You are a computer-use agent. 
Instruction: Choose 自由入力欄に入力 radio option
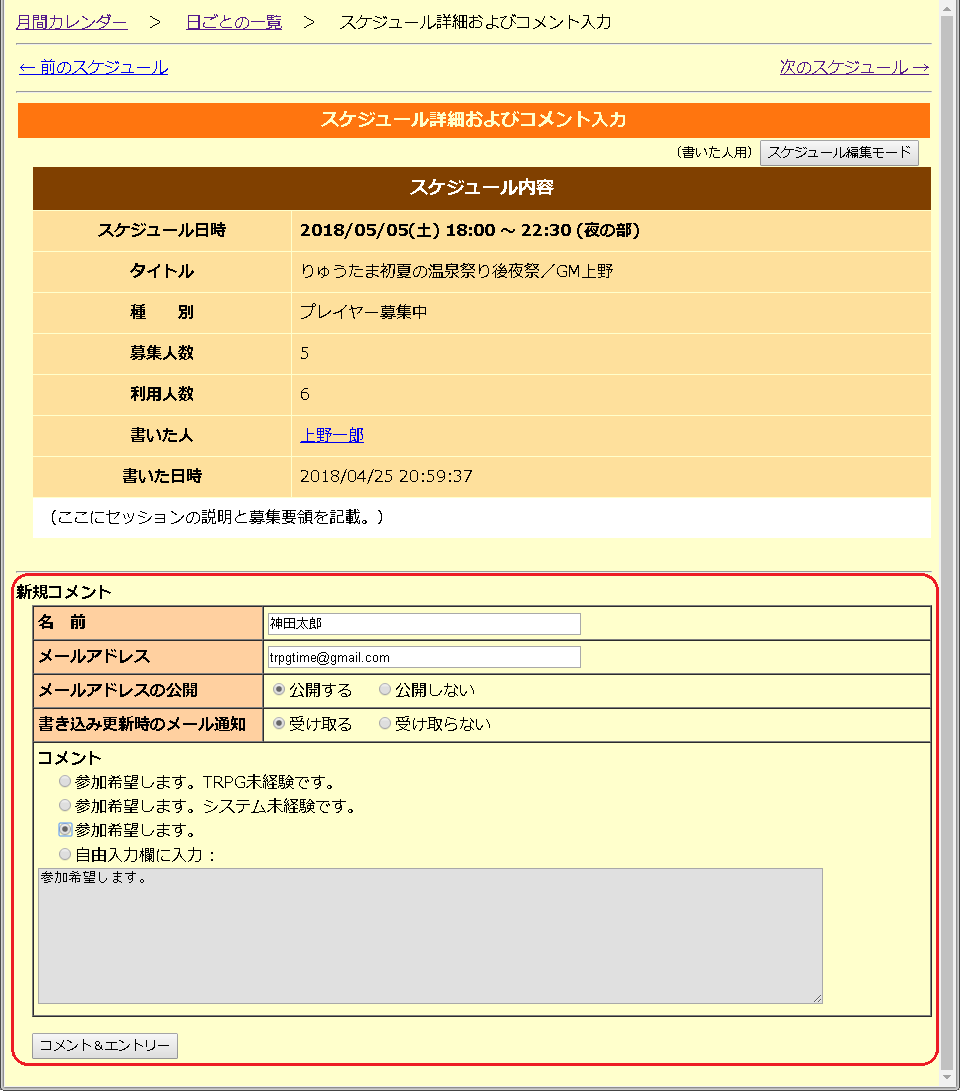[x=65, y=854]
